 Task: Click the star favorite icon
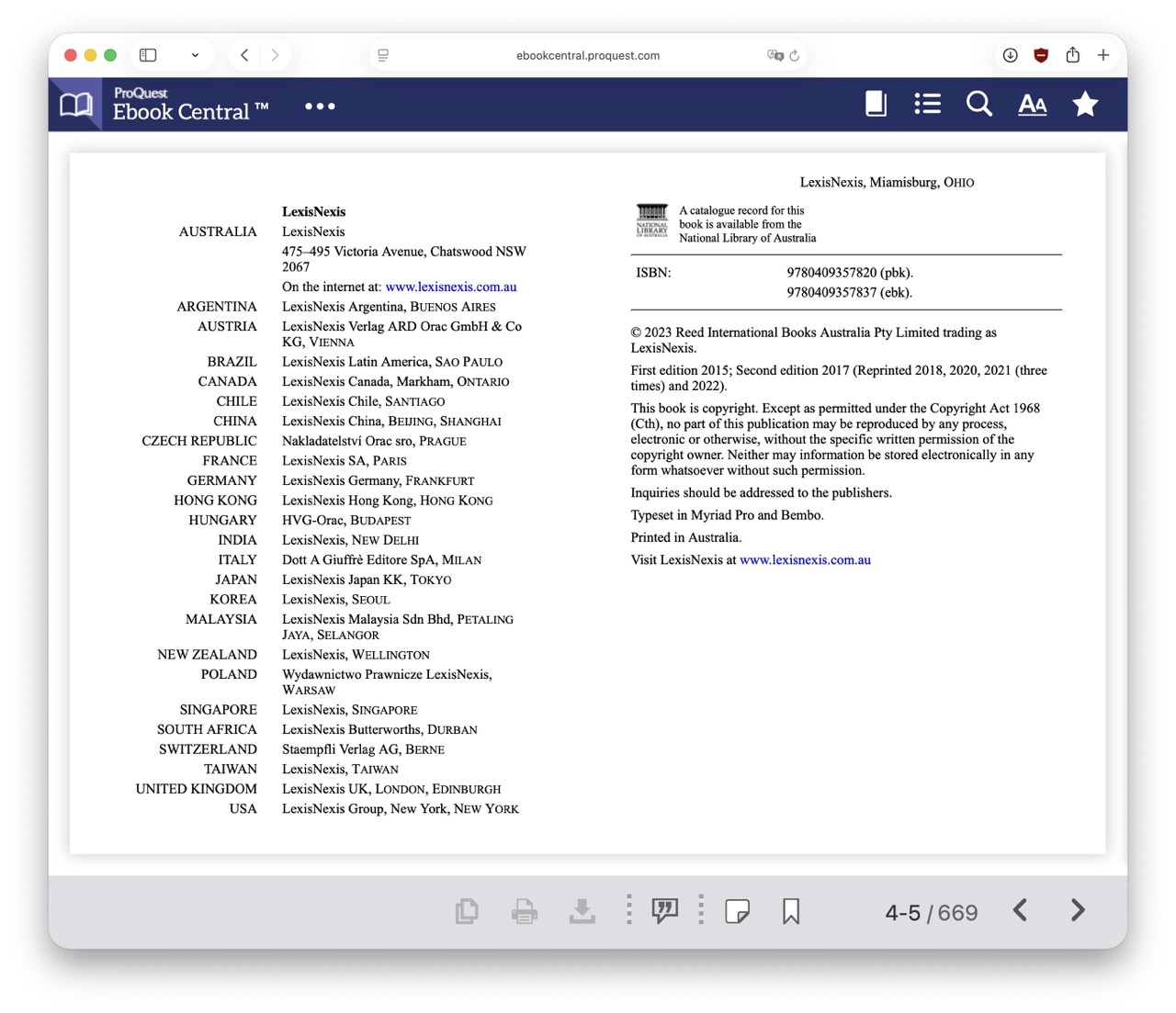click(1085, 105)
